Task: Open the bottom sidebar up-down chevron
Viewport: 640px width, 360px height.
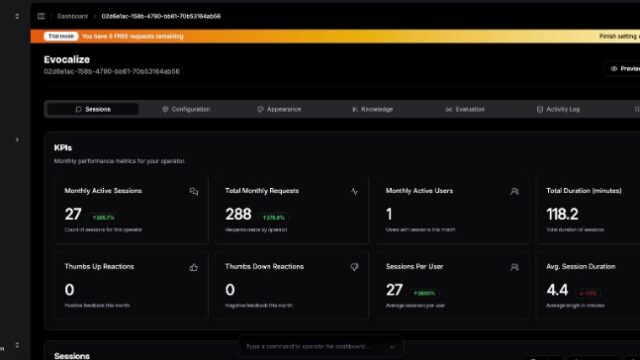Action: coord(17,345)
